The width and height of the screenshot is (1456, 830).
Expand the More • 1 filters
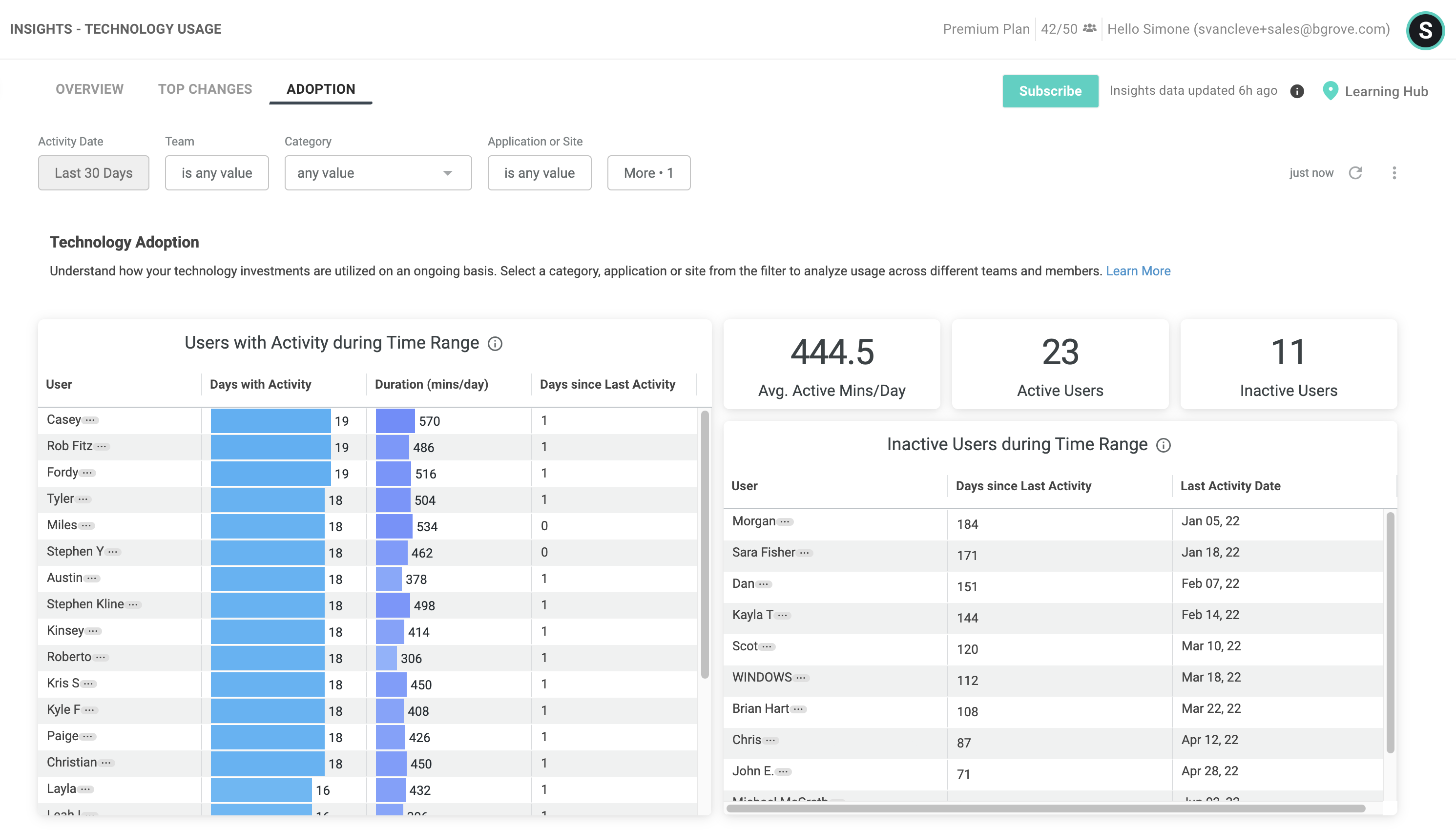click(649, 173)
